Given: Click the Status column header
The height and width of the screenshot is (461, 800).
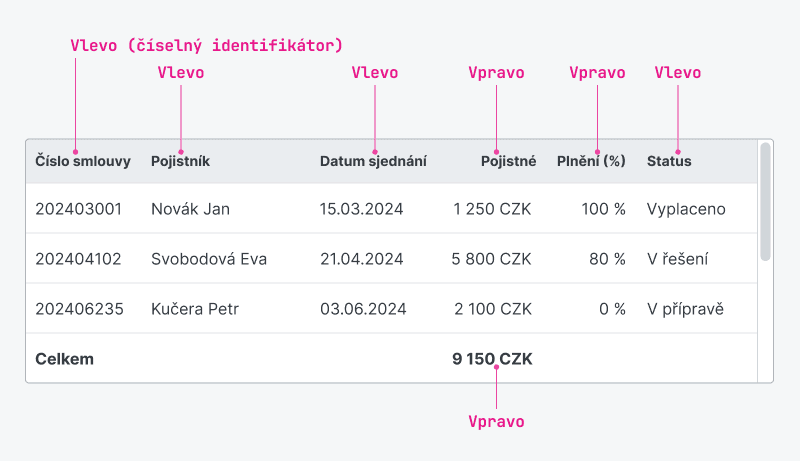Looking at the screenshot, I should [669, 161].
